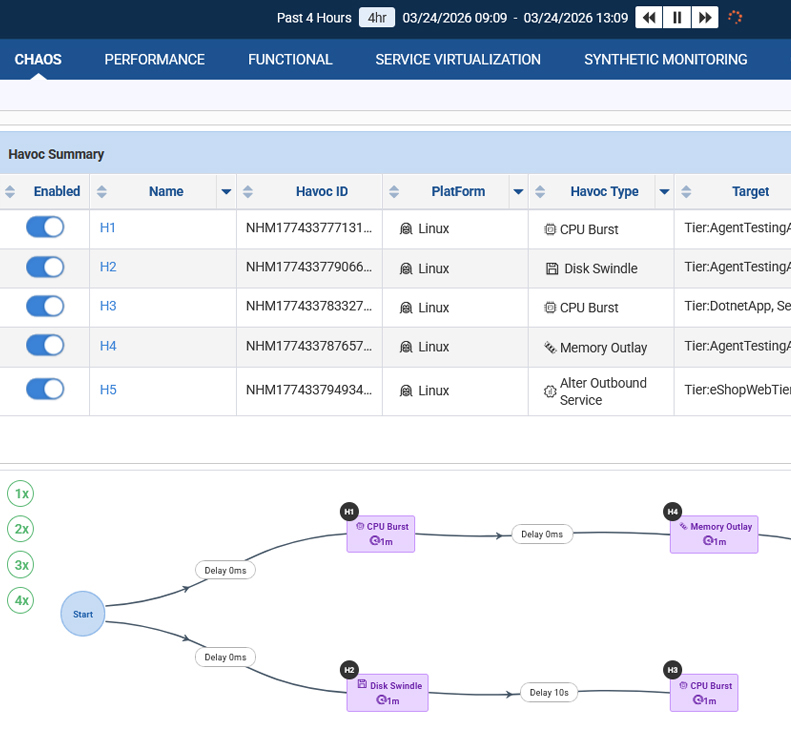The image size is (791, 750).
Task: Open the H4 havoc link
Action: coord(108,346)
